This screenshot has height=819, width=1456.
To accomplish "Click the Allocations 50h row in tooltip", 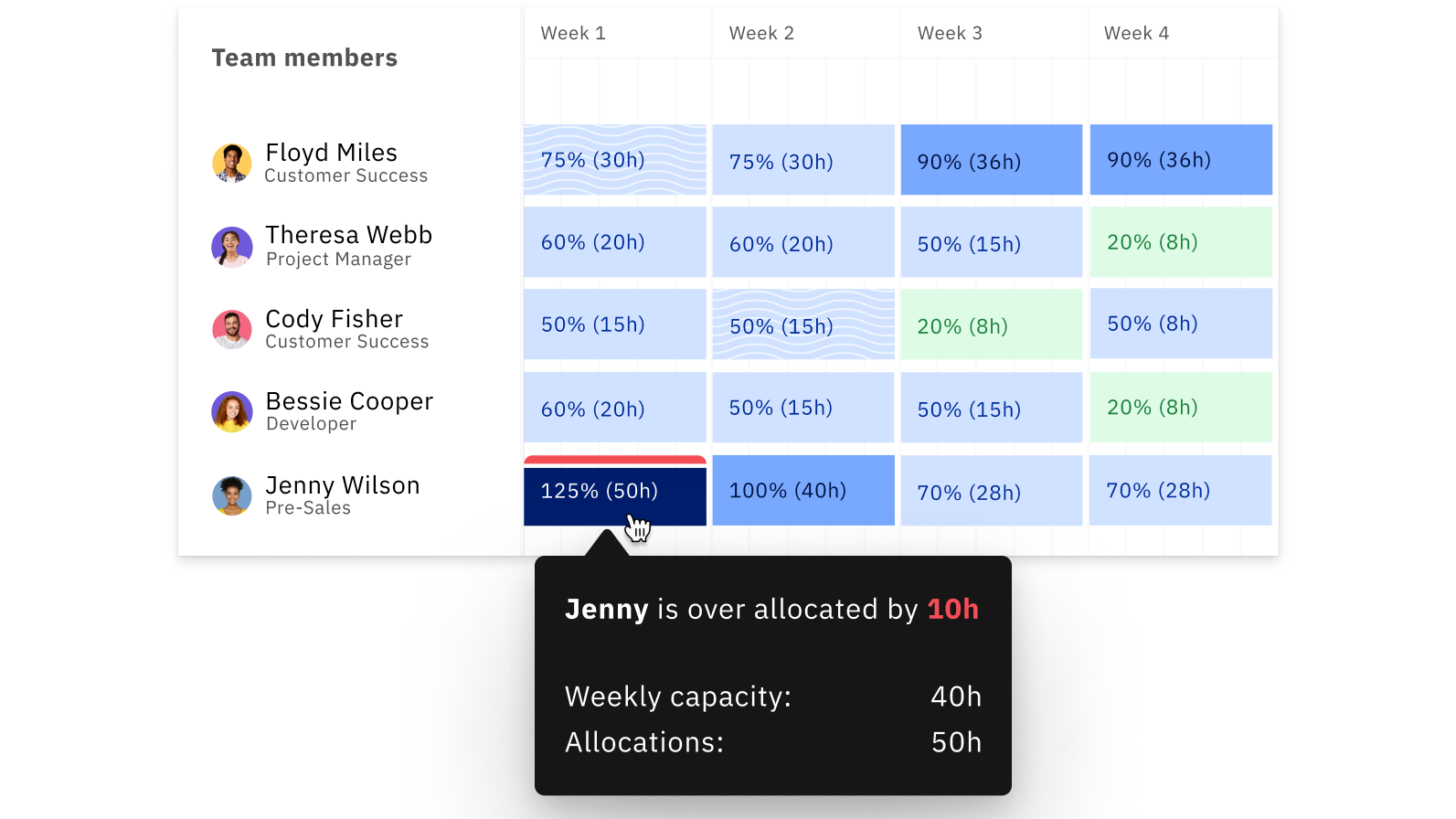I will (955, 742).
